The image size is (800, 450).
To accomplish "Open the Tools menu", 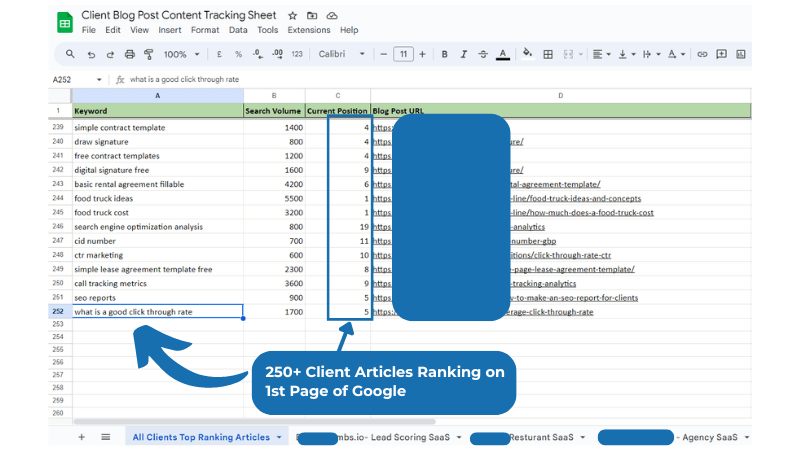I will [x=267, y=30].
